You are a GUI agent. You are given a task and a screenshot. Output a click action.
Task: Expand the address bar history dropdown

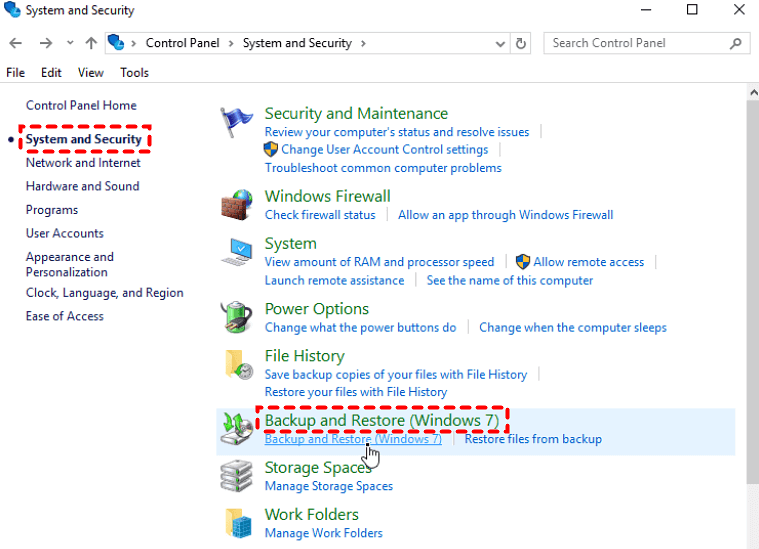pos(500,44)
